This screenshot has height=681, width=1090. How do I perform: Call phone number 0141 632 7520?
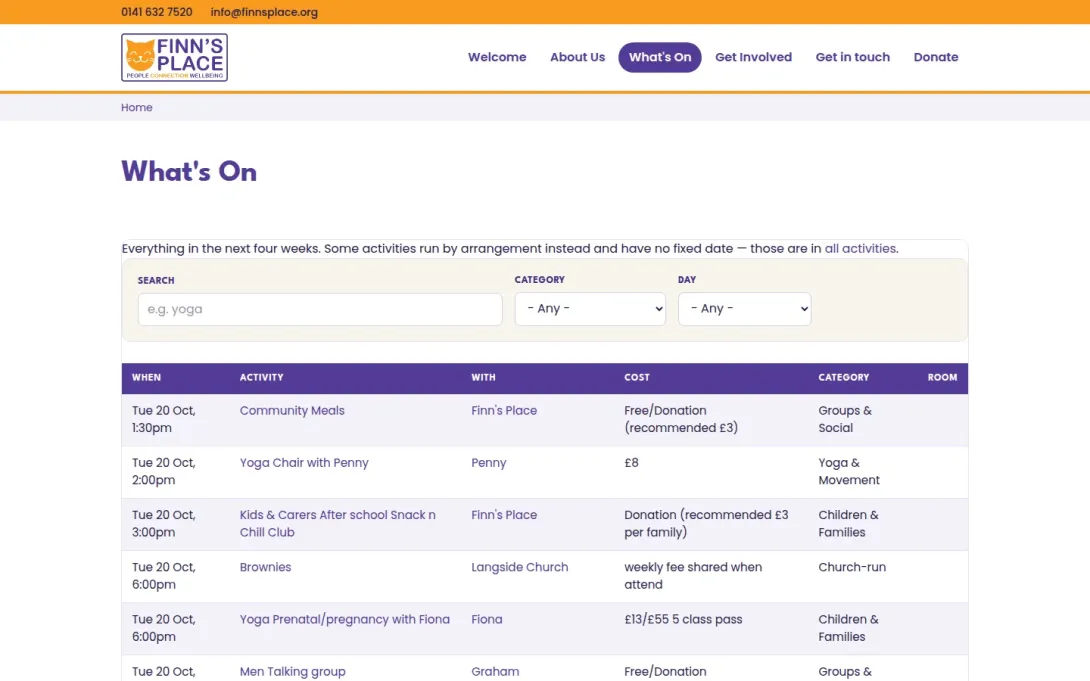pos(156,12)
